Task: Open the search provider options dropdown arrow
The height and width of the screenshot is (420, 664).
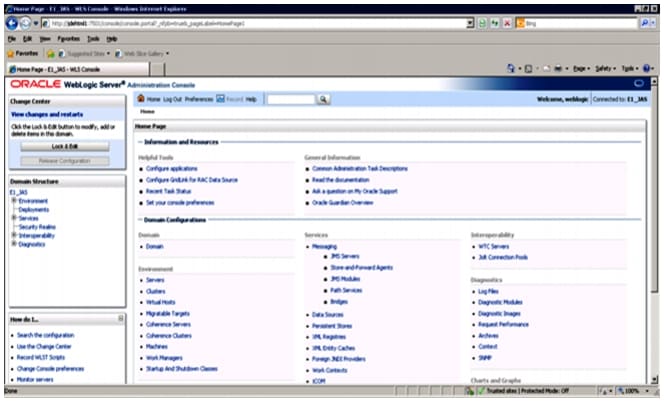Action: click(x=654, y=23)
